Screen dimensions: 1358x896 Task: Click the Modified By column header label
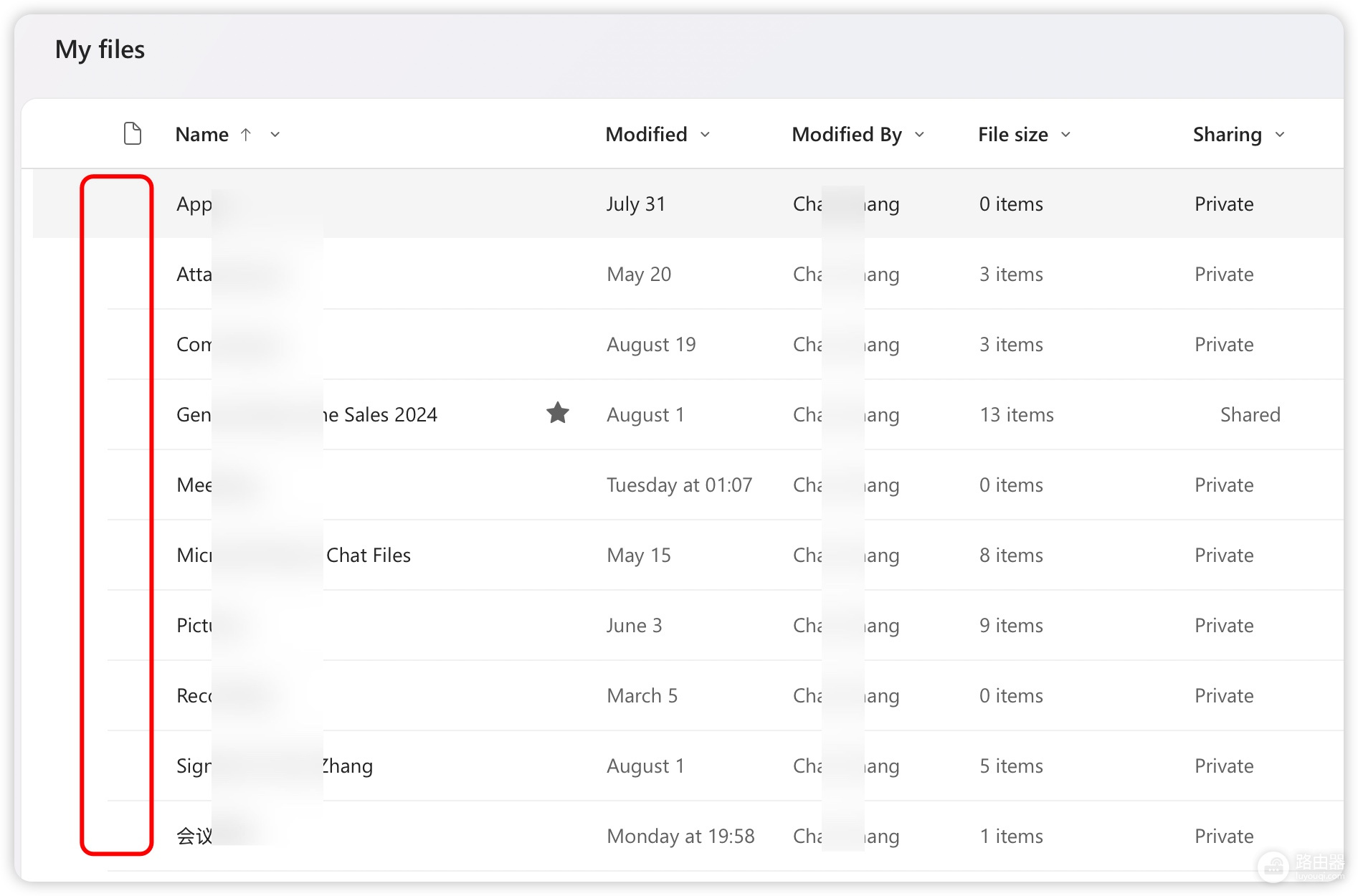pyautogui.click(x=847, y=134)
